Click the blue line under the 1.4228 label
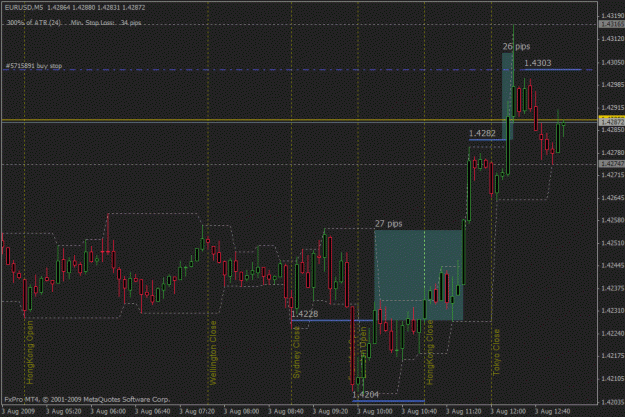Screen dimensions: 625x417 [332, 320]
